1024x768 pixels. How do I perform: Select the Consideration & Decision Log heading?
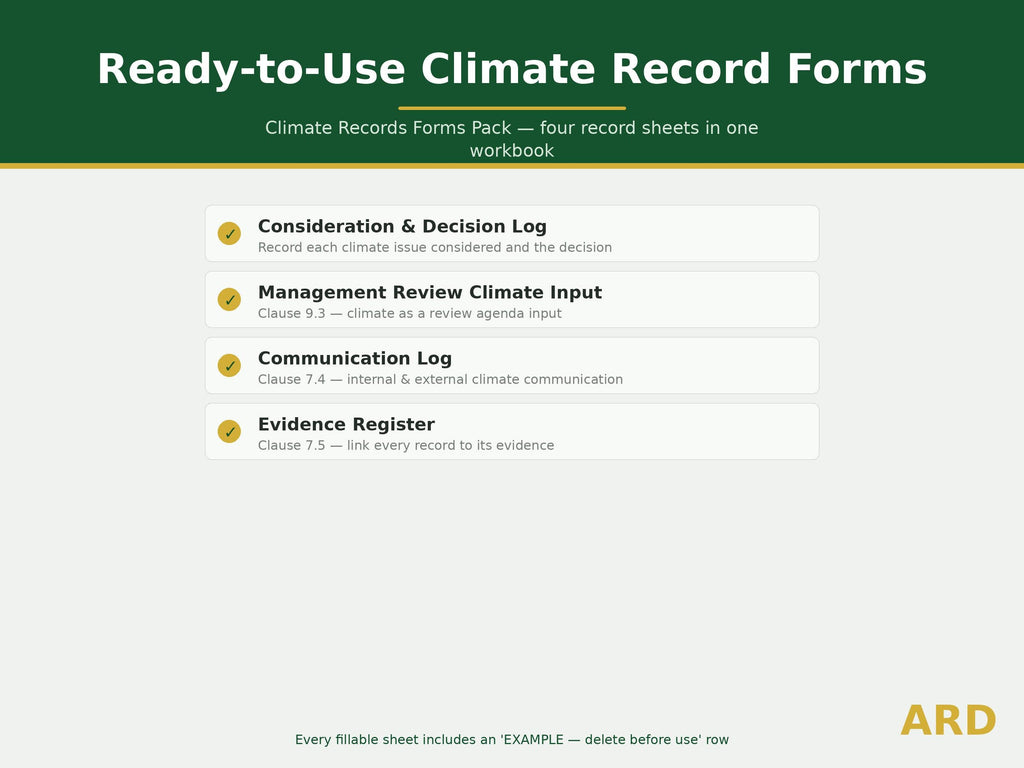[x=402, y=227]
